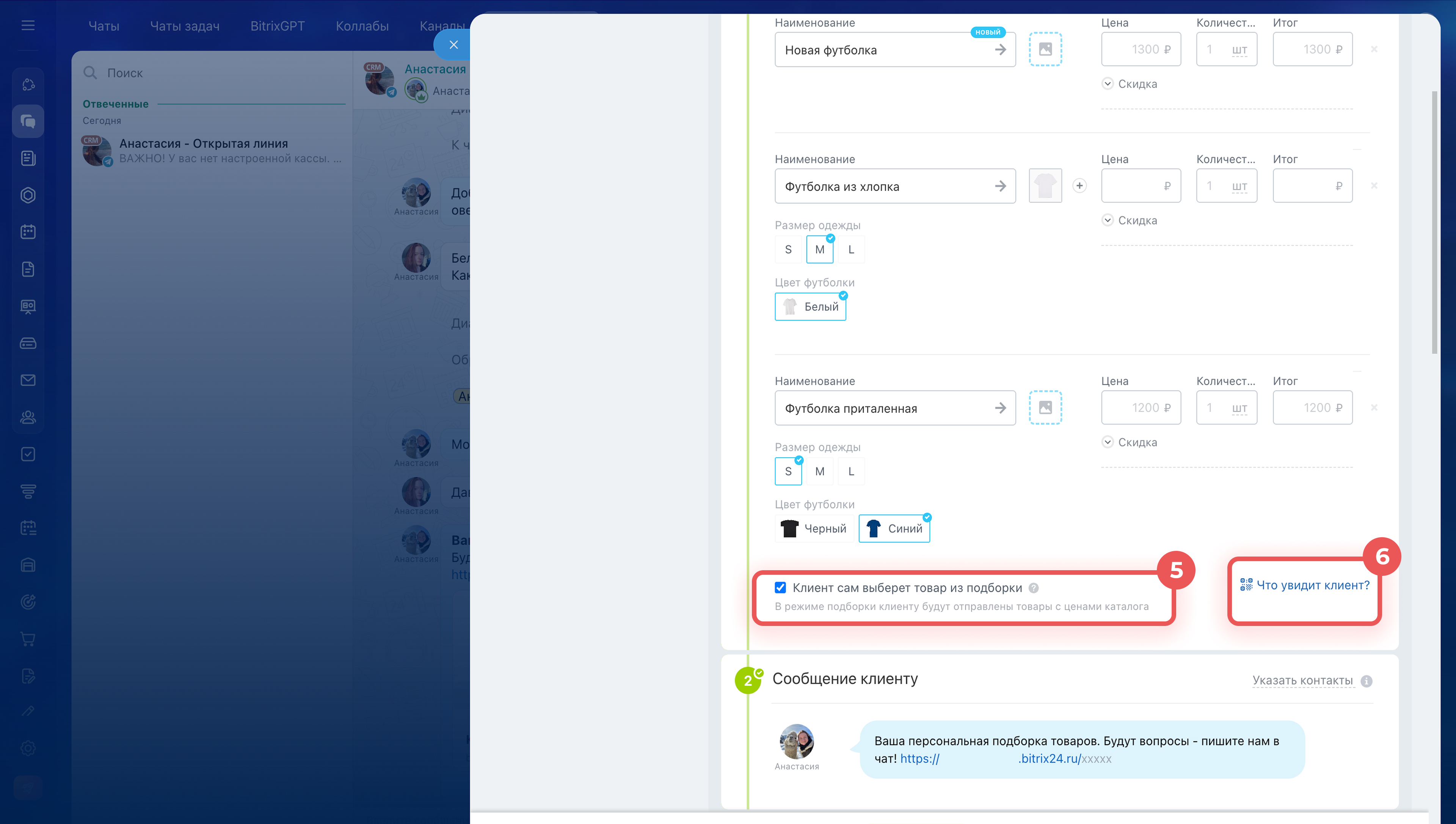Switch to Чаты задач tab
1456x824 pixels.
(184, 26)
